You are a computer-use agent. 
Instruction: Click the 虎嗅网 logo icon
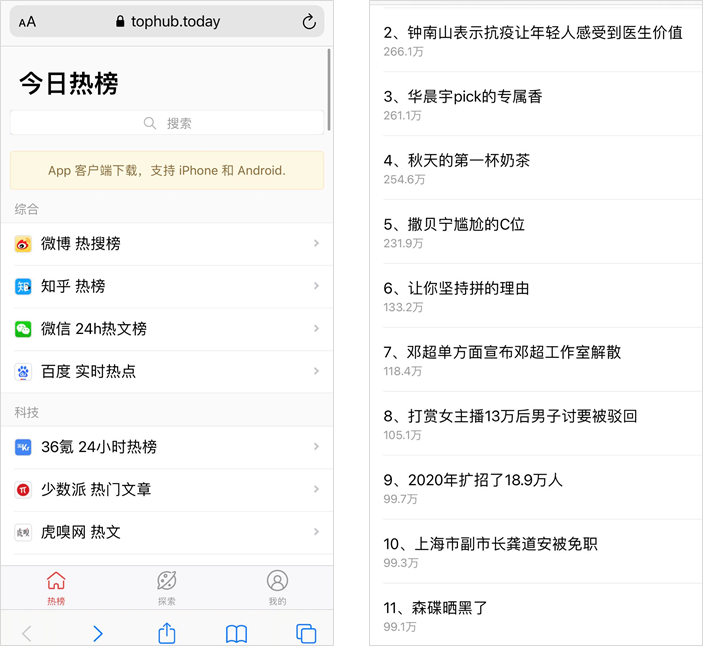(23, 532)
